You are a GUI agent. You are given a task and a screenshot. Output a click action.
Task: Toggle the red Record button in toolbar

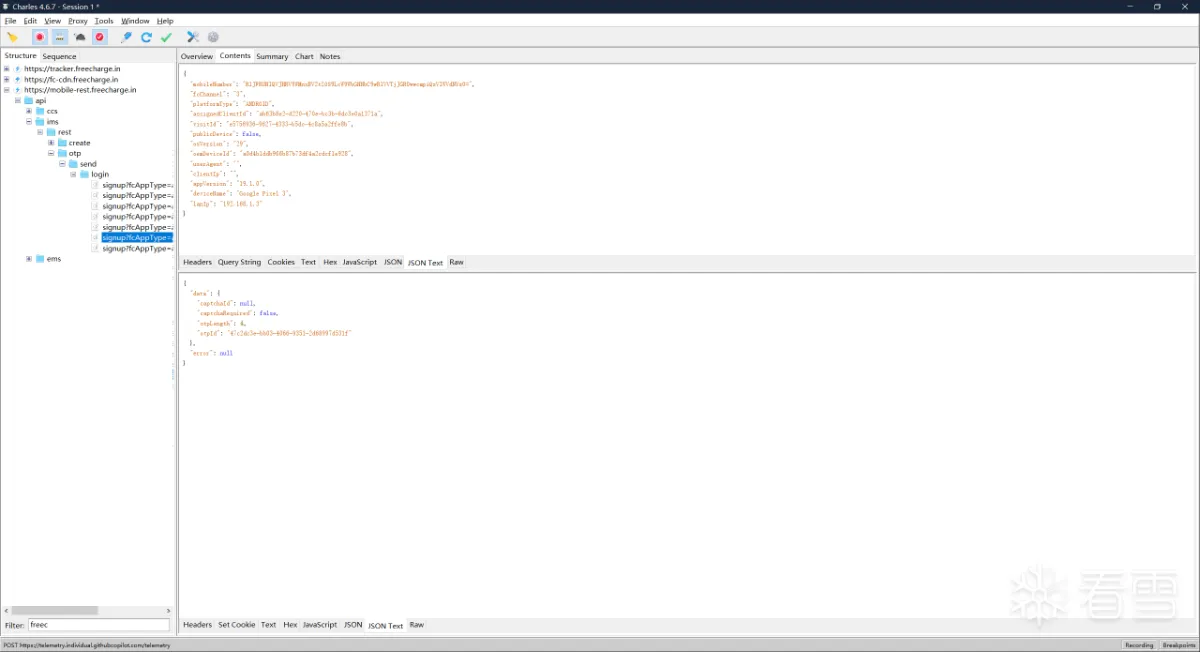pos(40,37)
